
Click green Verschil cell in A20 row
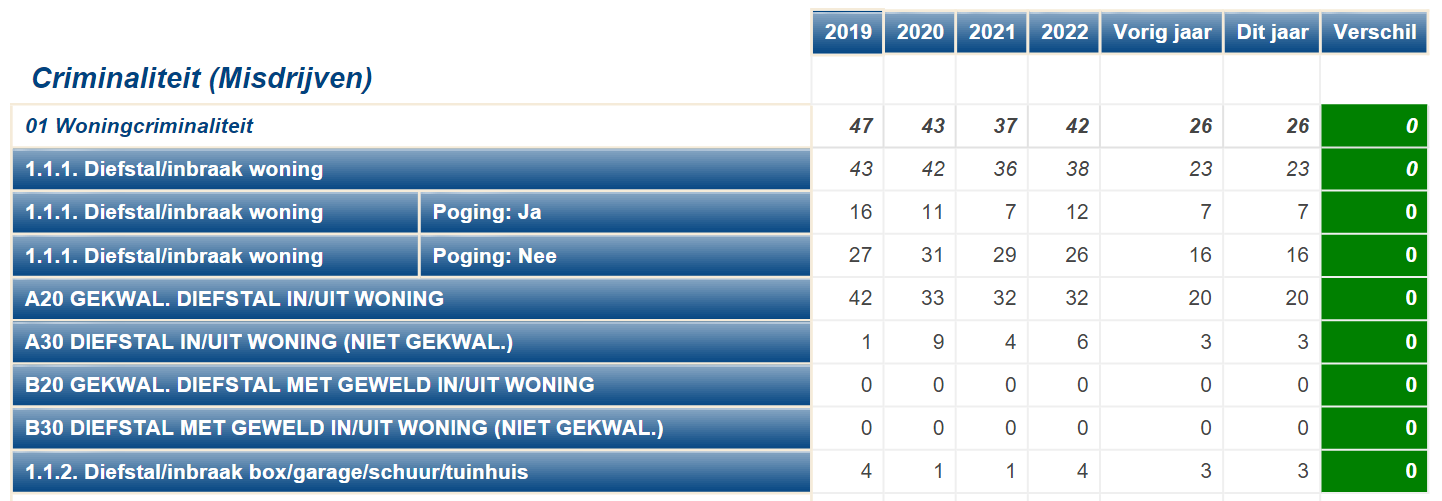coord(1375,299)
